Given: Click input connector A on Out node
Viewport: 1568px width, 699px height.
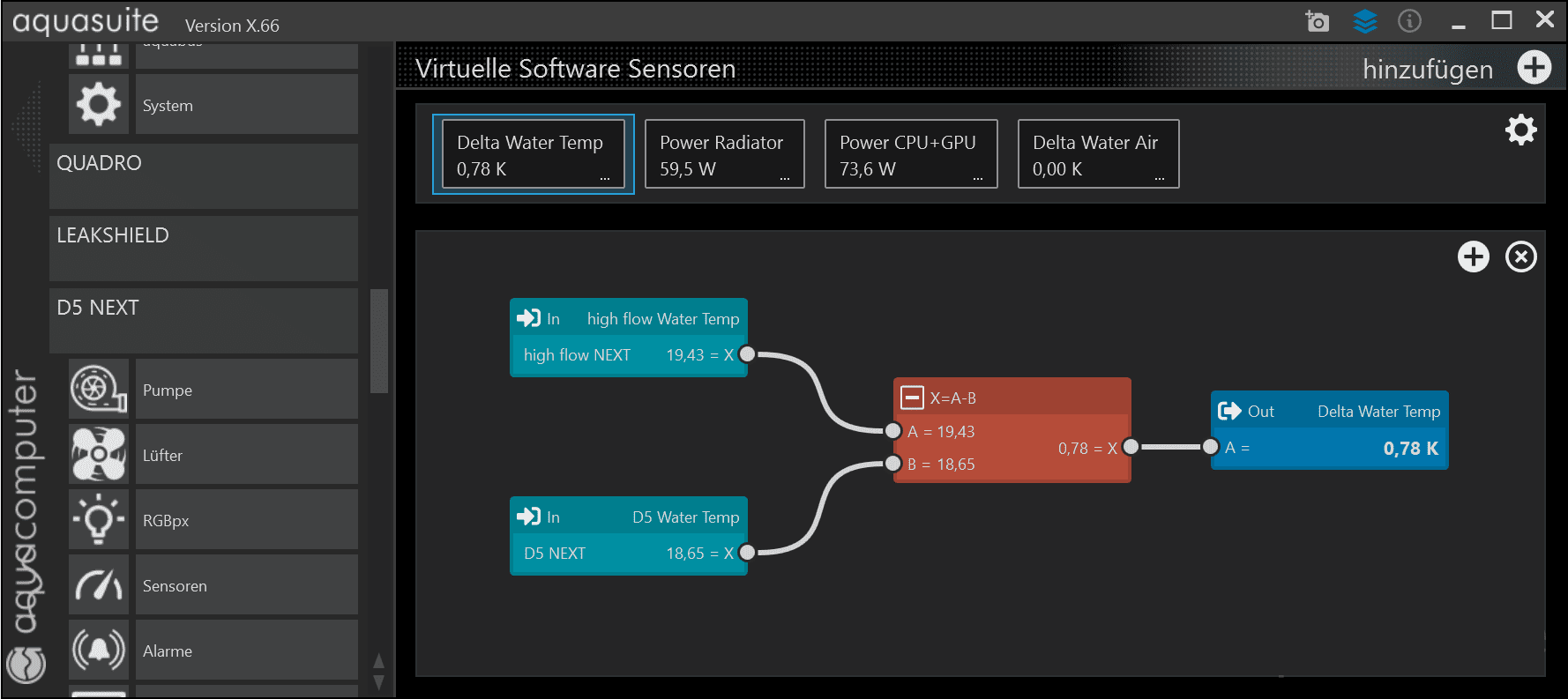Looking at the screenshot, I should tap(1211, 447).
